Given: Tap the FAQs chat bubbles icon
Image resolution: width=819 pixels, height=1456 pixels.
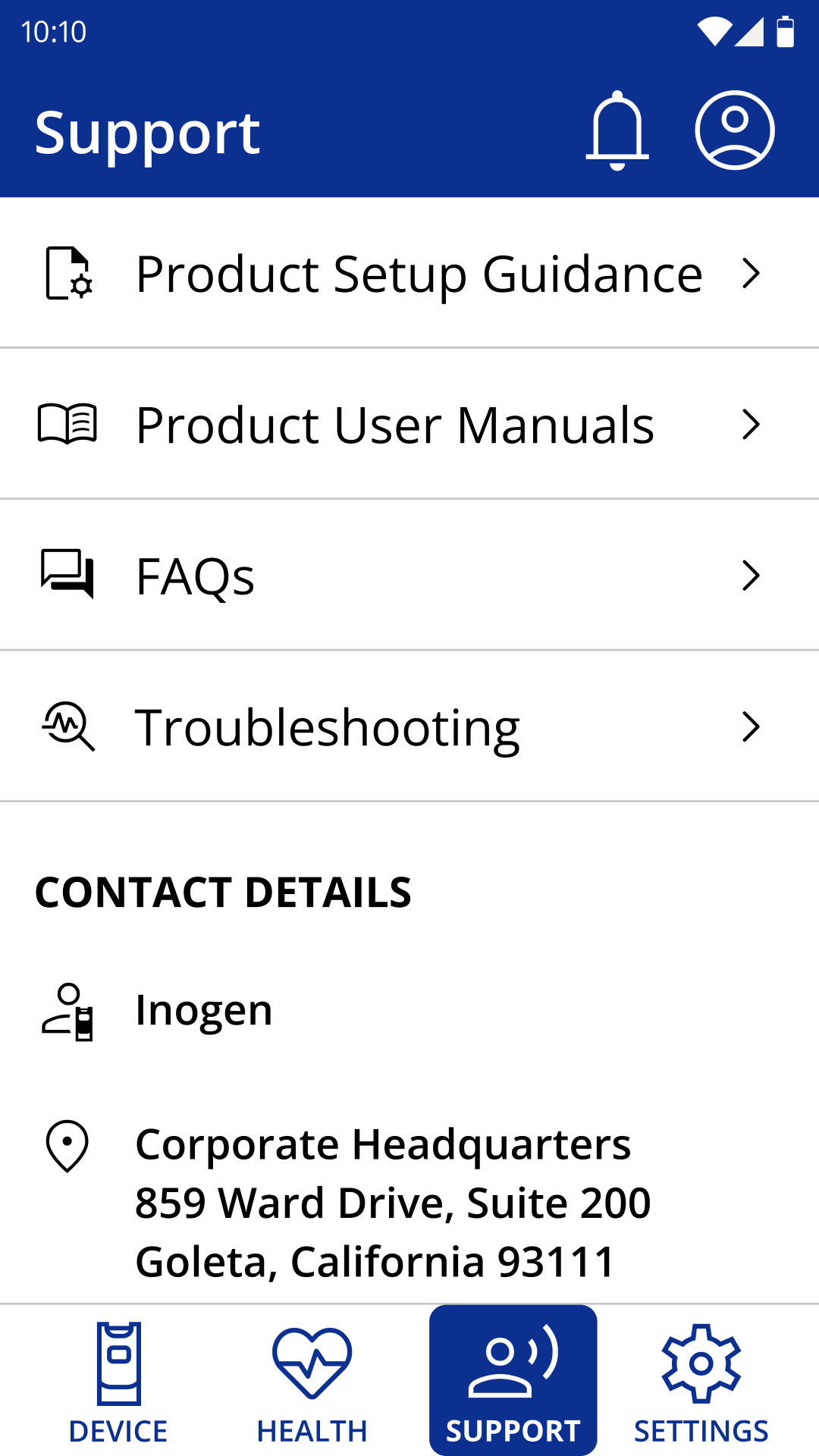Looking at the screenshot, I should tap(68, 574).
